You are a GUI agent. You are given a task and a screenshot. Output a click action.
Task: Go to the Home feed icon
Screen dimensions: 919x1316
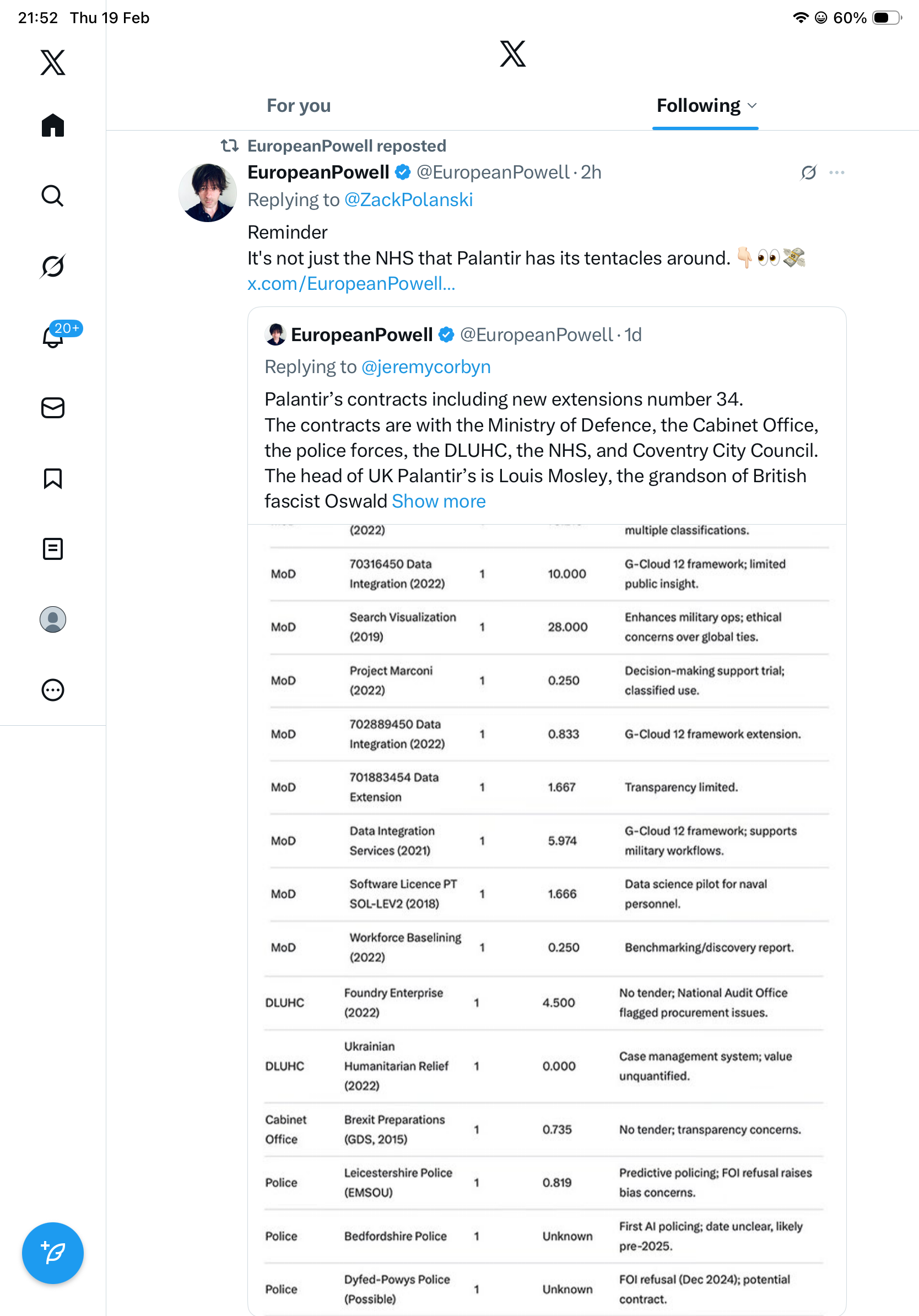(53, 125)
